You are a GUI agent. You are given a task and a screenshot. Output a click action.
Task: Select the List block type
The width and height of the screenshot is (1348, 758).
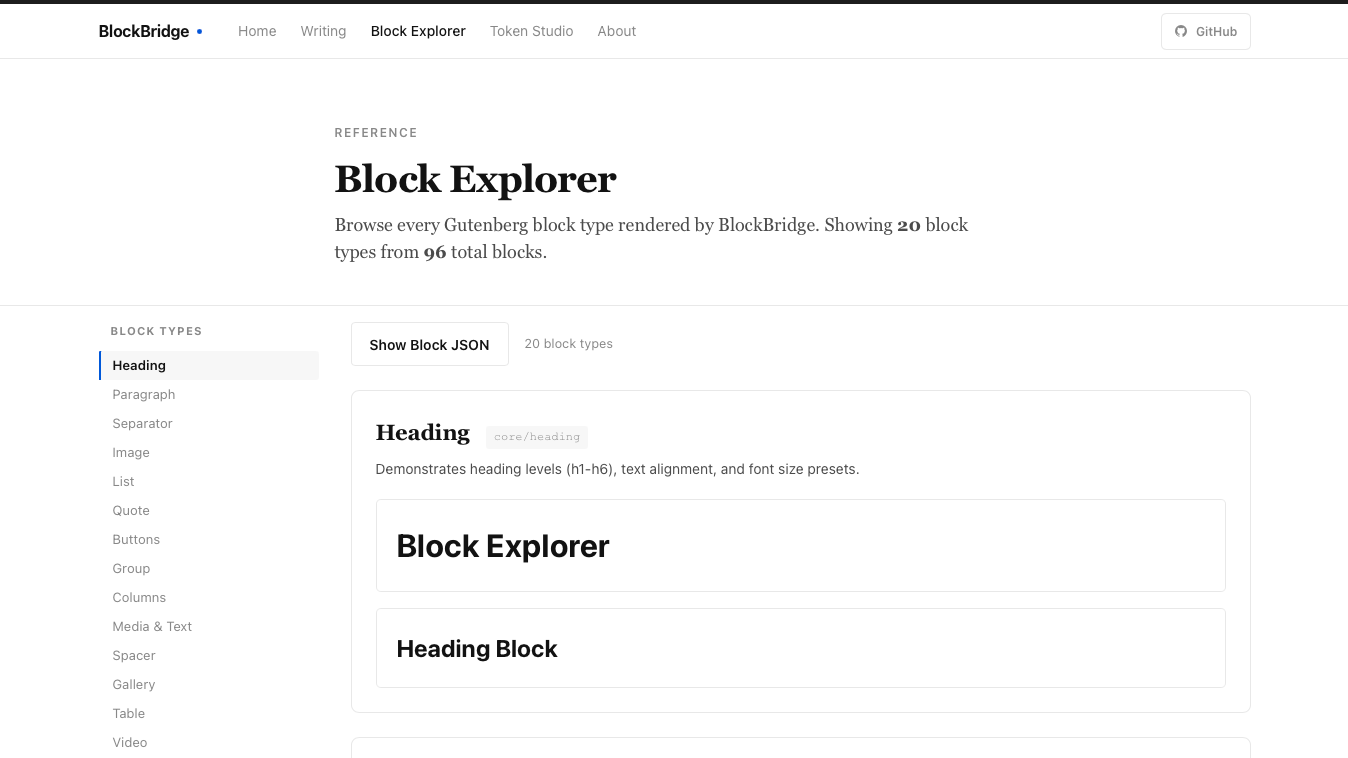[x=123, y=481]
